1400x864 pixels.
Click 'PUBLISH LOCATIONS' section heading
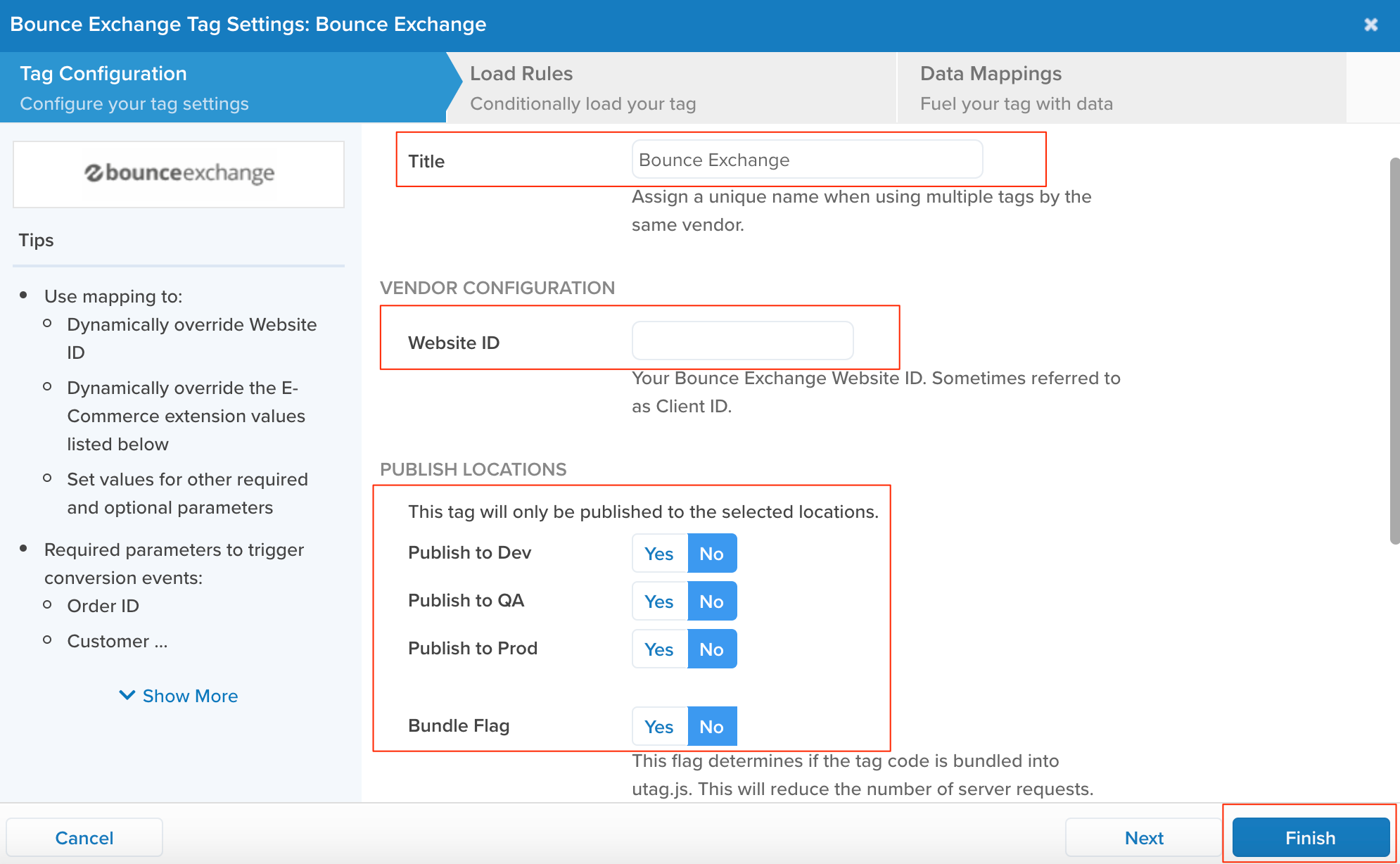pyautogui.click(x=473, y=469)
